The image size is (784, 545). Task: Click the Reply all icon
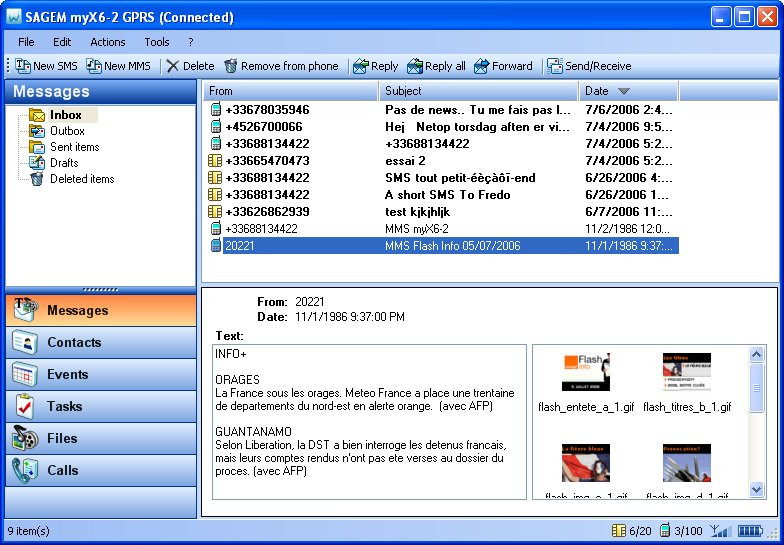pos(415,66)
